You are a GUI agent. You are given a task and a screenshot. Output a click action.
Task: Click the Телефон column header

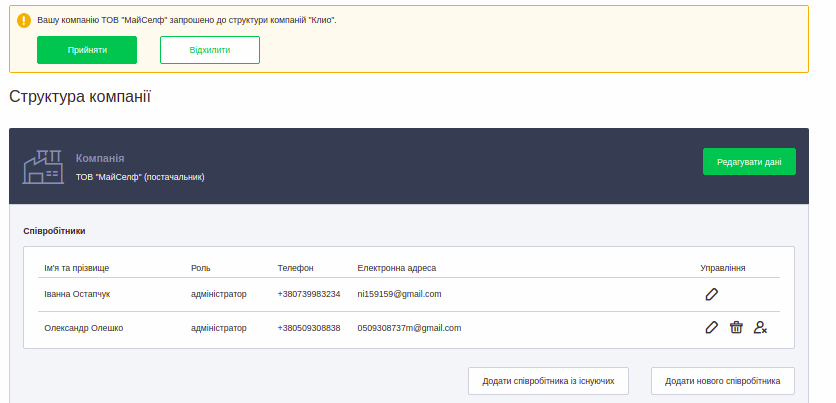click(296, 268)
